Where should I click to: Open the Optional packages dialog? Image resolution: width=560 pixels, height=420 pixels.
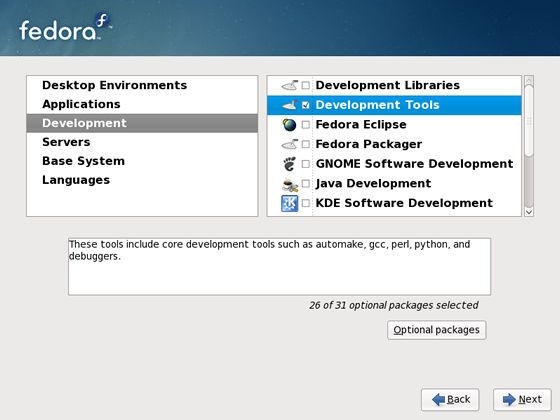[436, 330]
